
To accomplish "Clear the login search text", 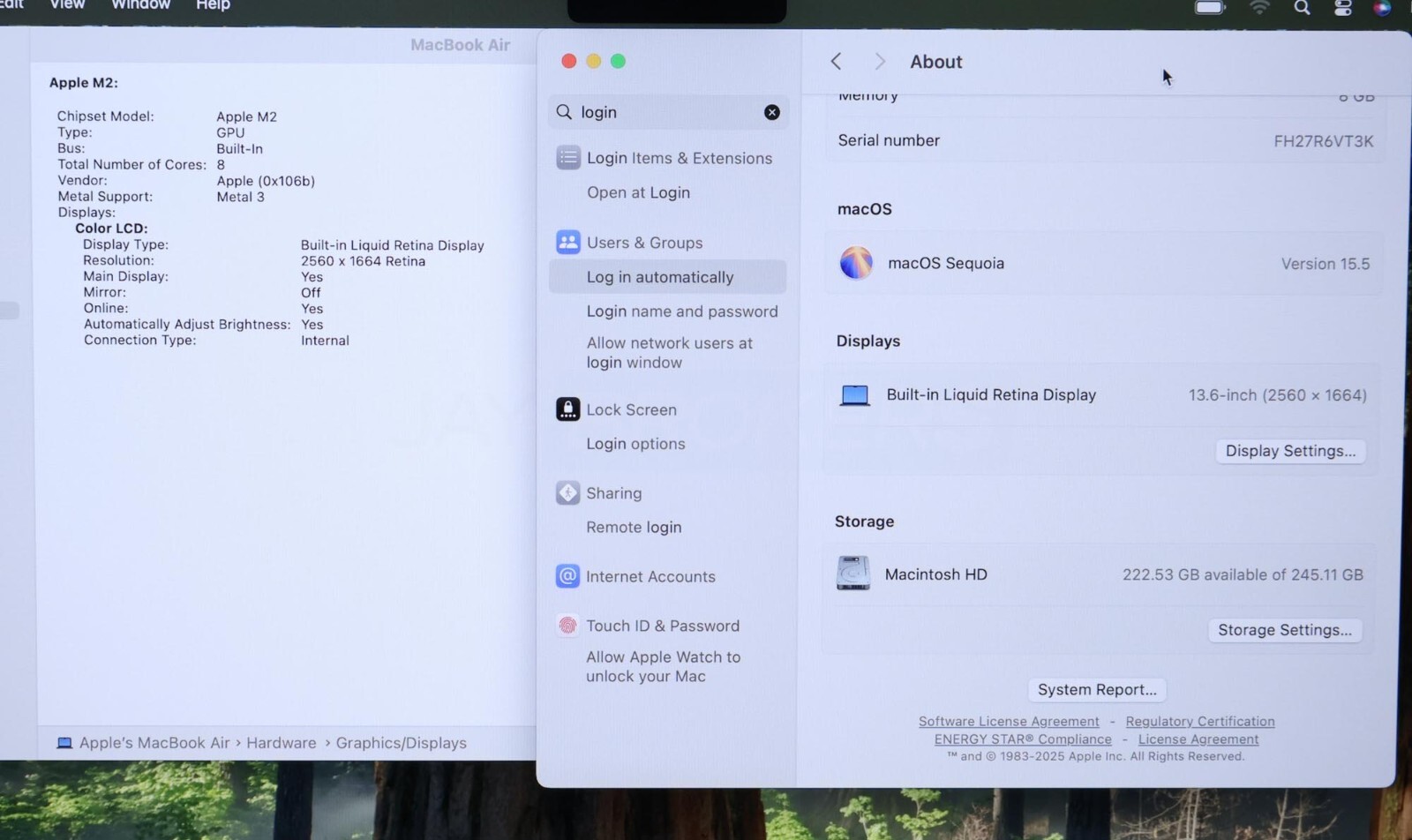I will (771, 112).
